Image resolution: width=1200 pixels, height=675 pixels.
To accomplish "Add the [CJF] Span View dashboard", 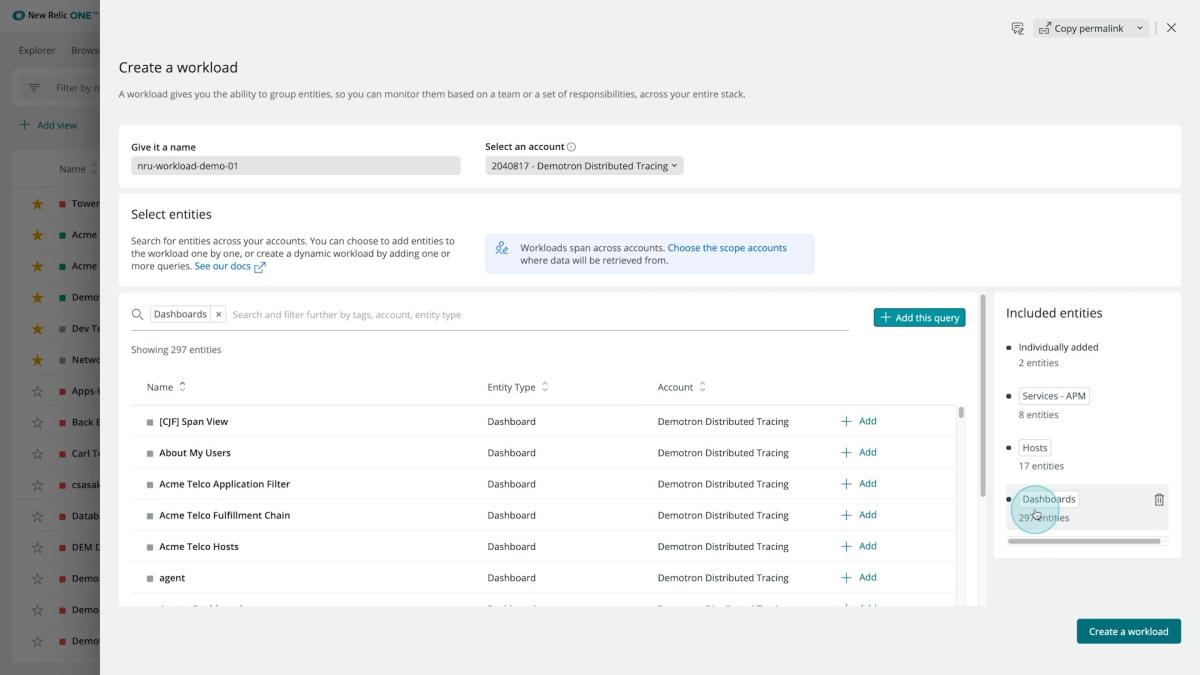I will click(859, 421).
